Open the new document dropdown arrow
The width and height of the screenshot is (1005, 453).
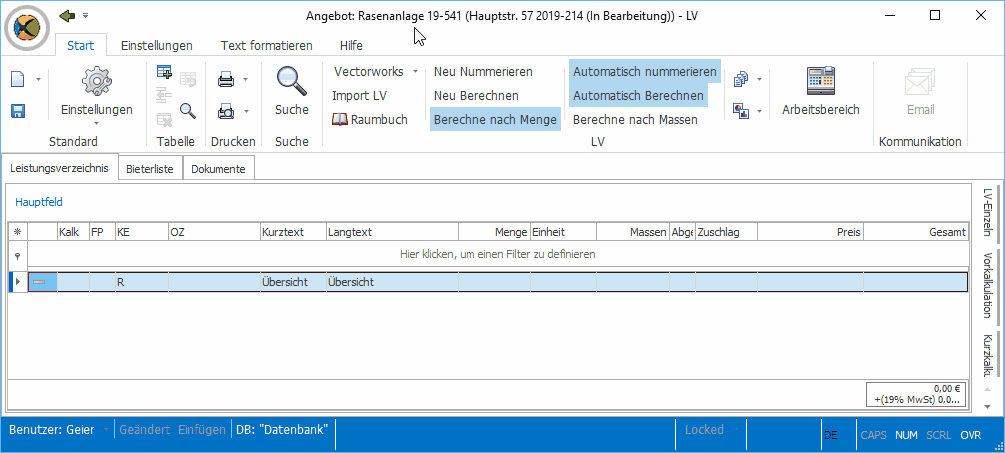click(x=39, y=79)
